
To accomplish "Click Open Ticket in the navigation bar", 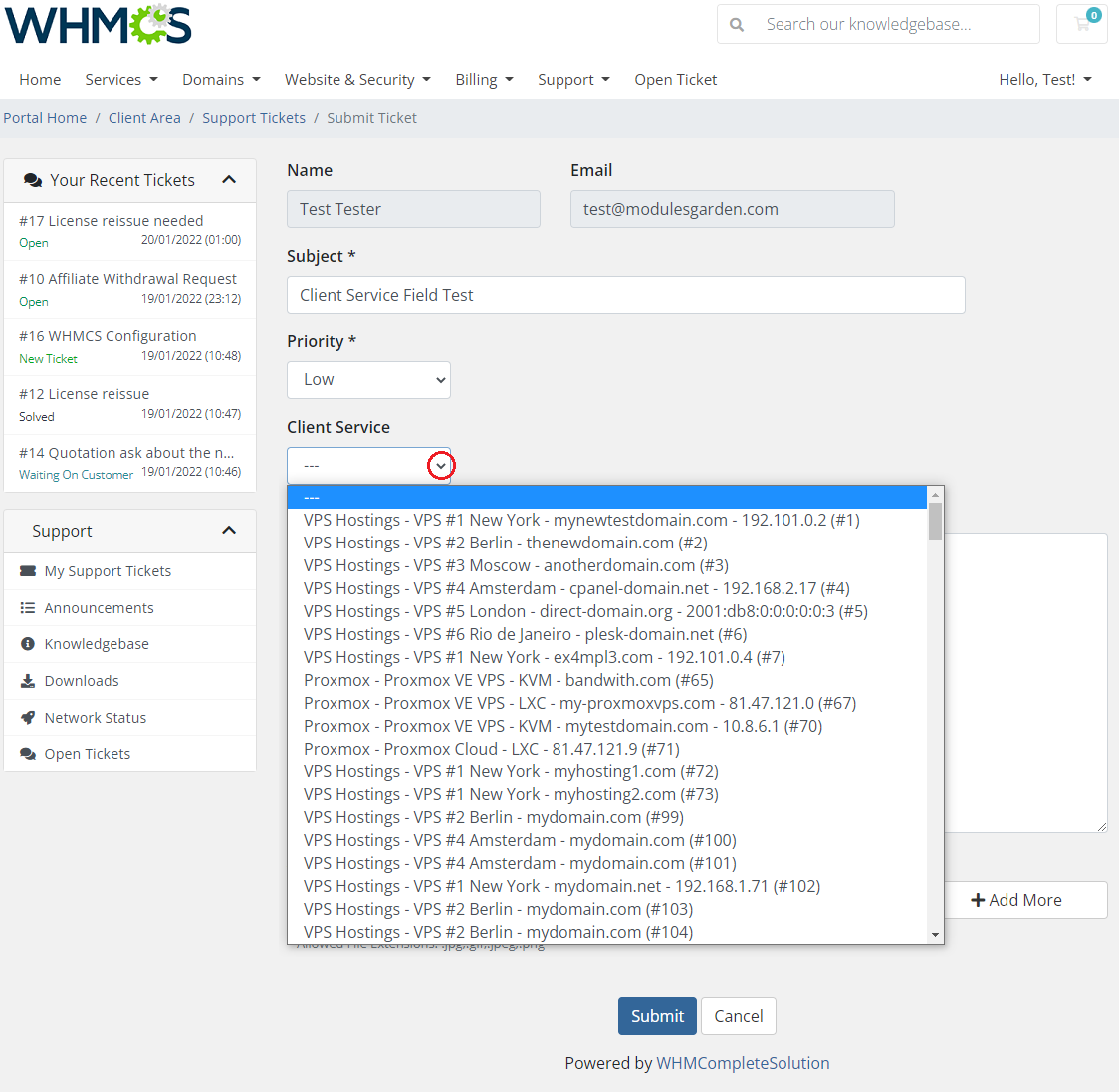I will pos(676,80).
